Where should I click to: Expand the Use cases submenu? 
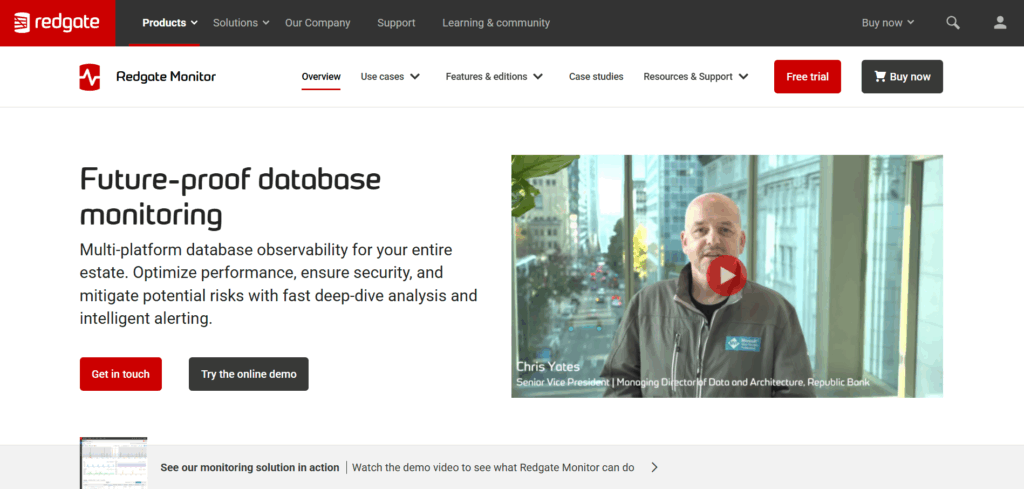coord(390,77)
